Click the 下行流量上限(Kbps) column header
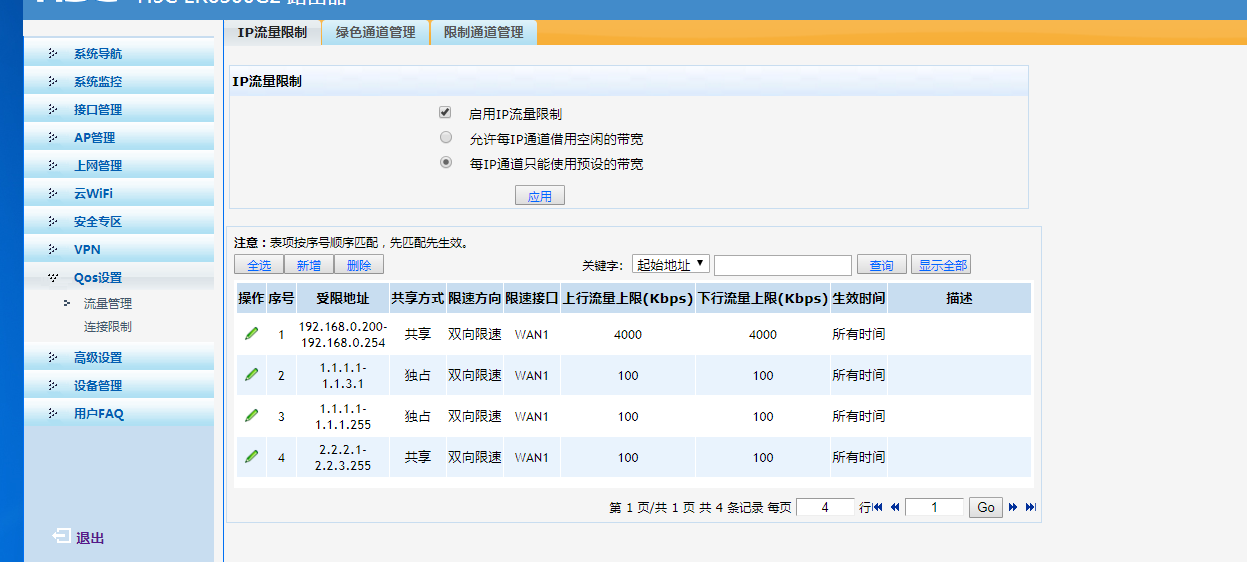Screen dimensions: 1247x562 (x=763, y=298)
